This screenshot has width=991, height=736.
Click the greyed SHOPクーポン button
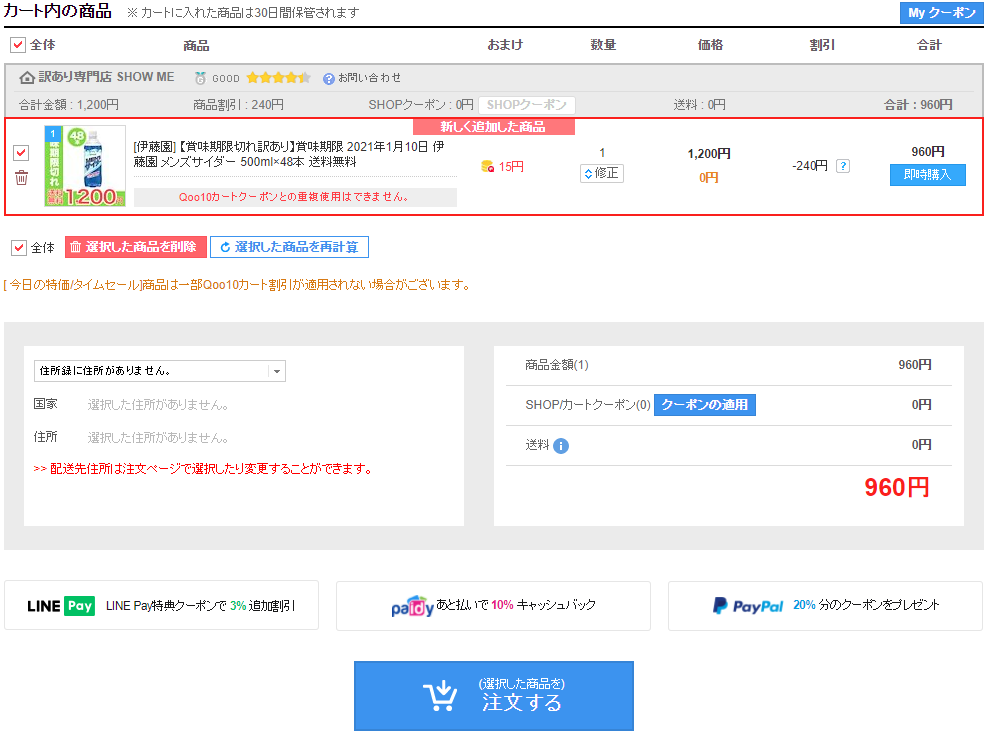coord(526,105)
